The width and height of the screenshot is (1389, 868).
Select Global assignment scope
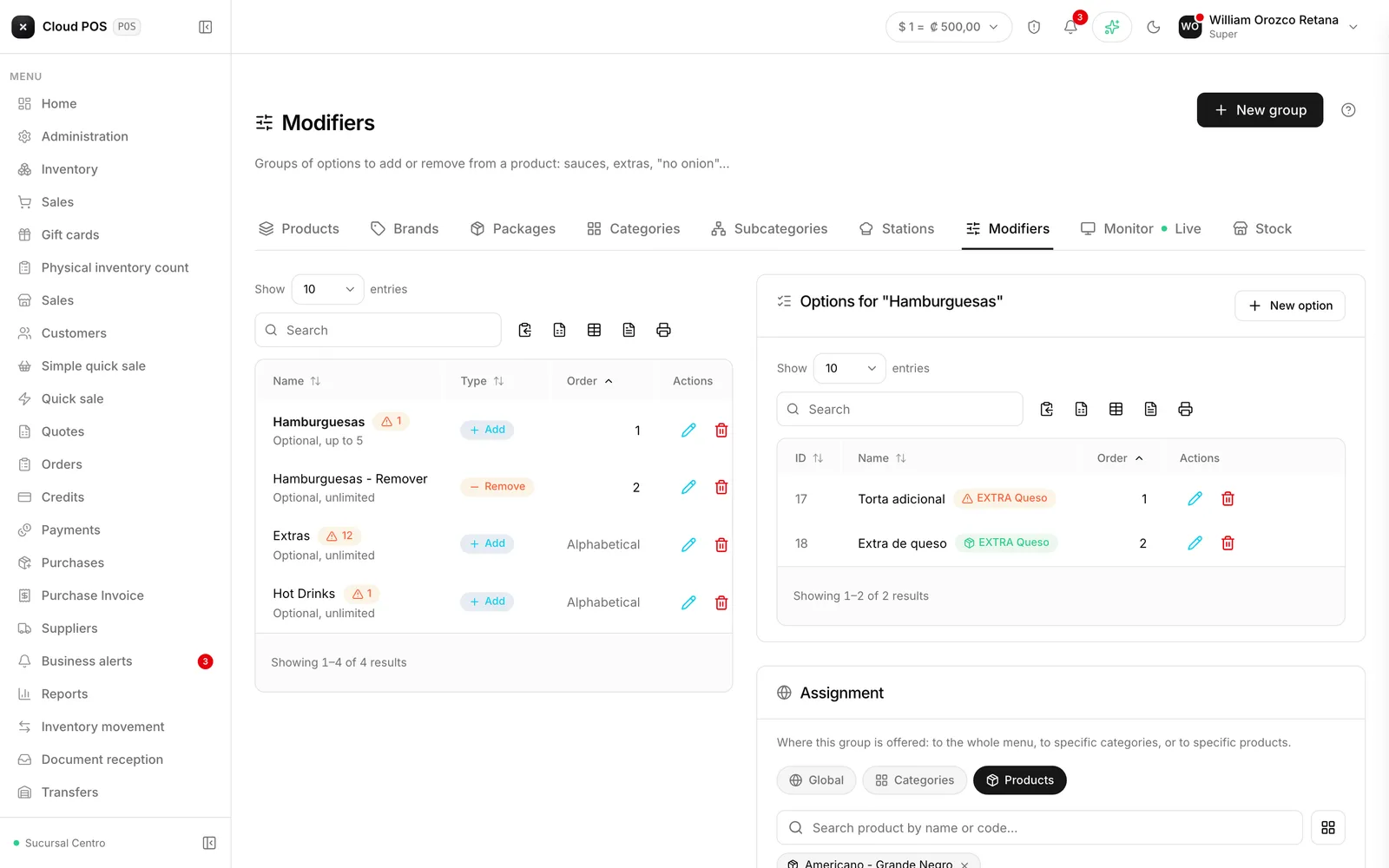817,780
